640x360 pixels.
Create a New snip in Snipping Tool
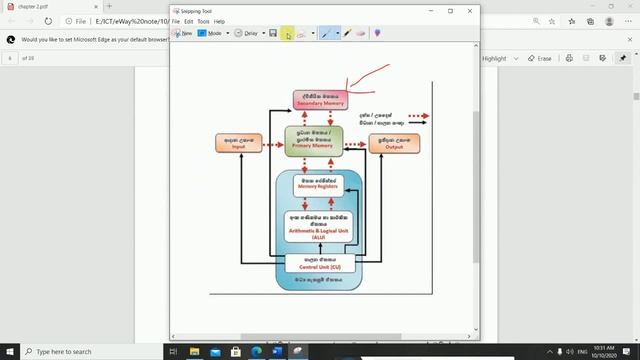click(182, 33)
